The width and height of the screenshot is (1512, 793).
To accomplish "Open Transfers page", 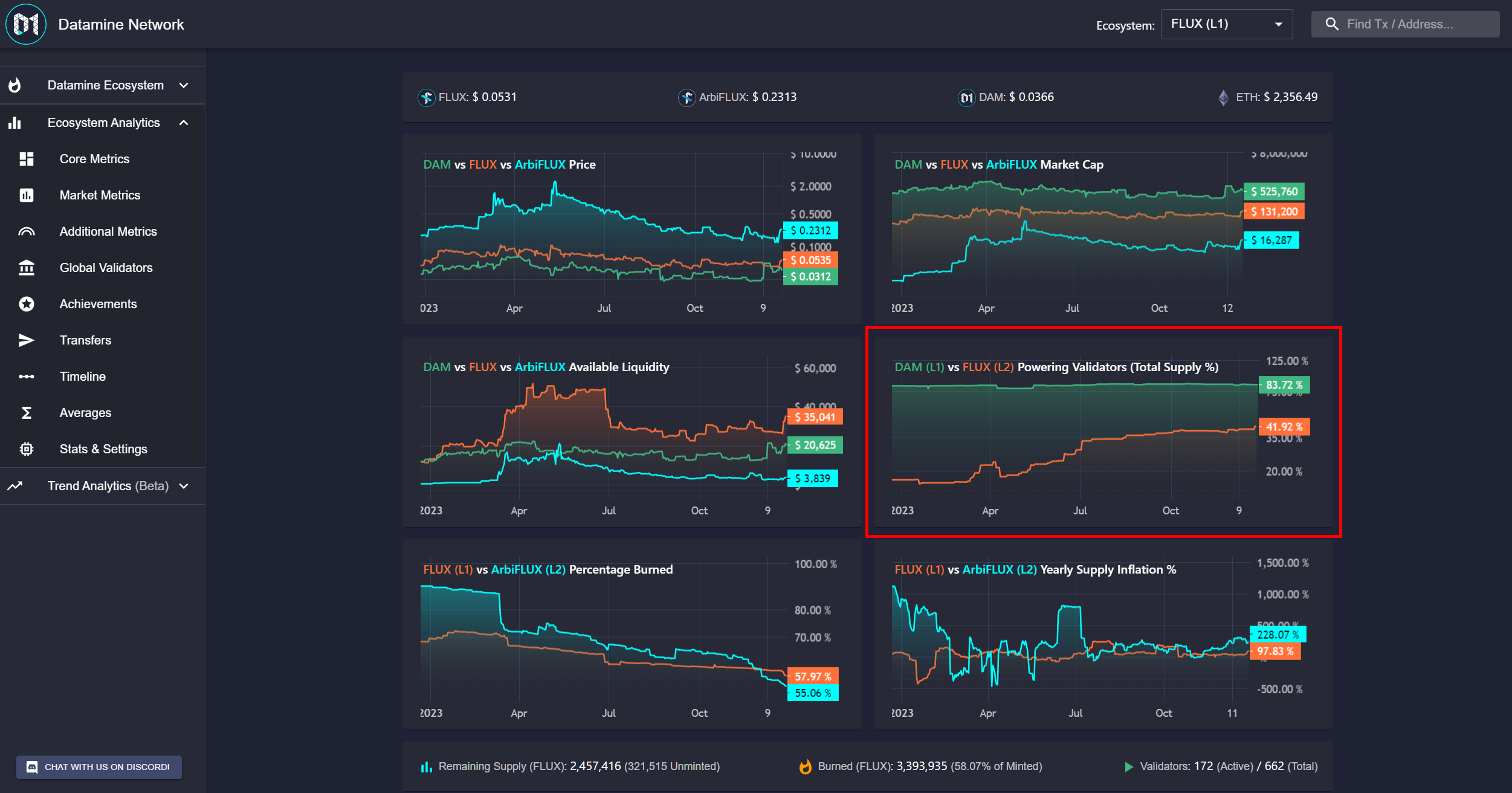I will point(103,340).
